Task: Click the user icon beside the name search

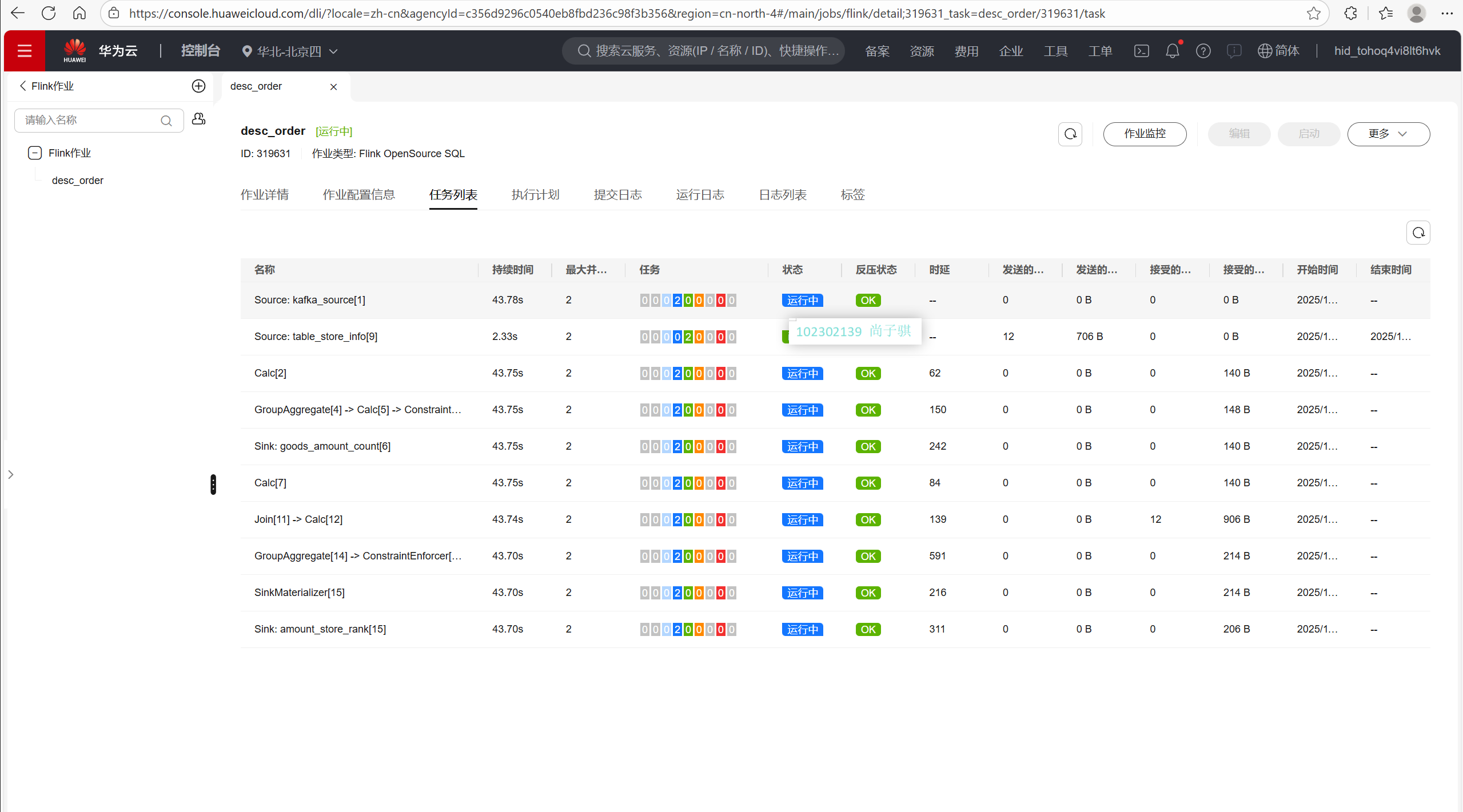Action: pyautogui.click(x=198, y=119)
